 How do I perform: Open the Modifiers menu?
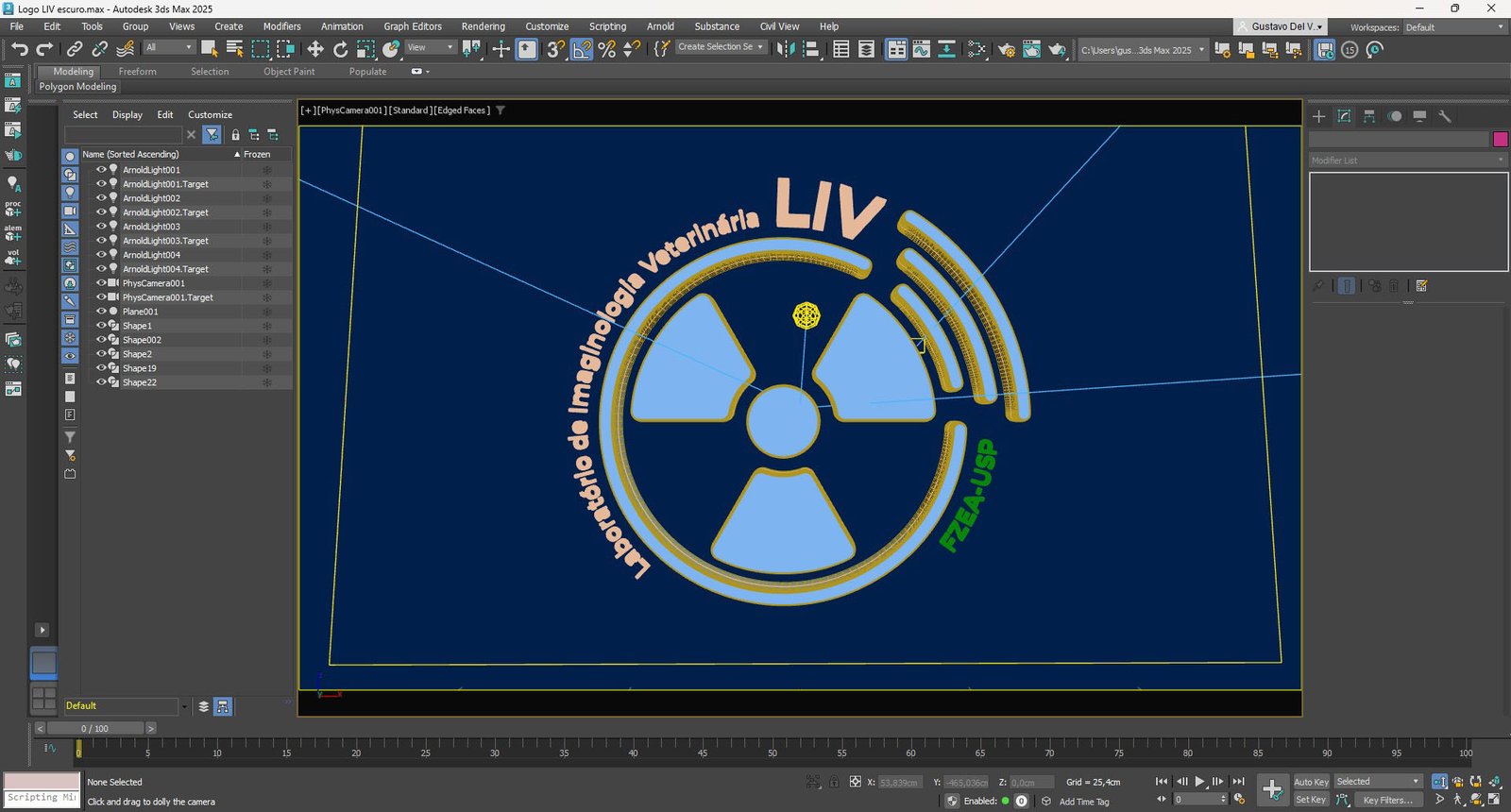click(x=281, y=26)
